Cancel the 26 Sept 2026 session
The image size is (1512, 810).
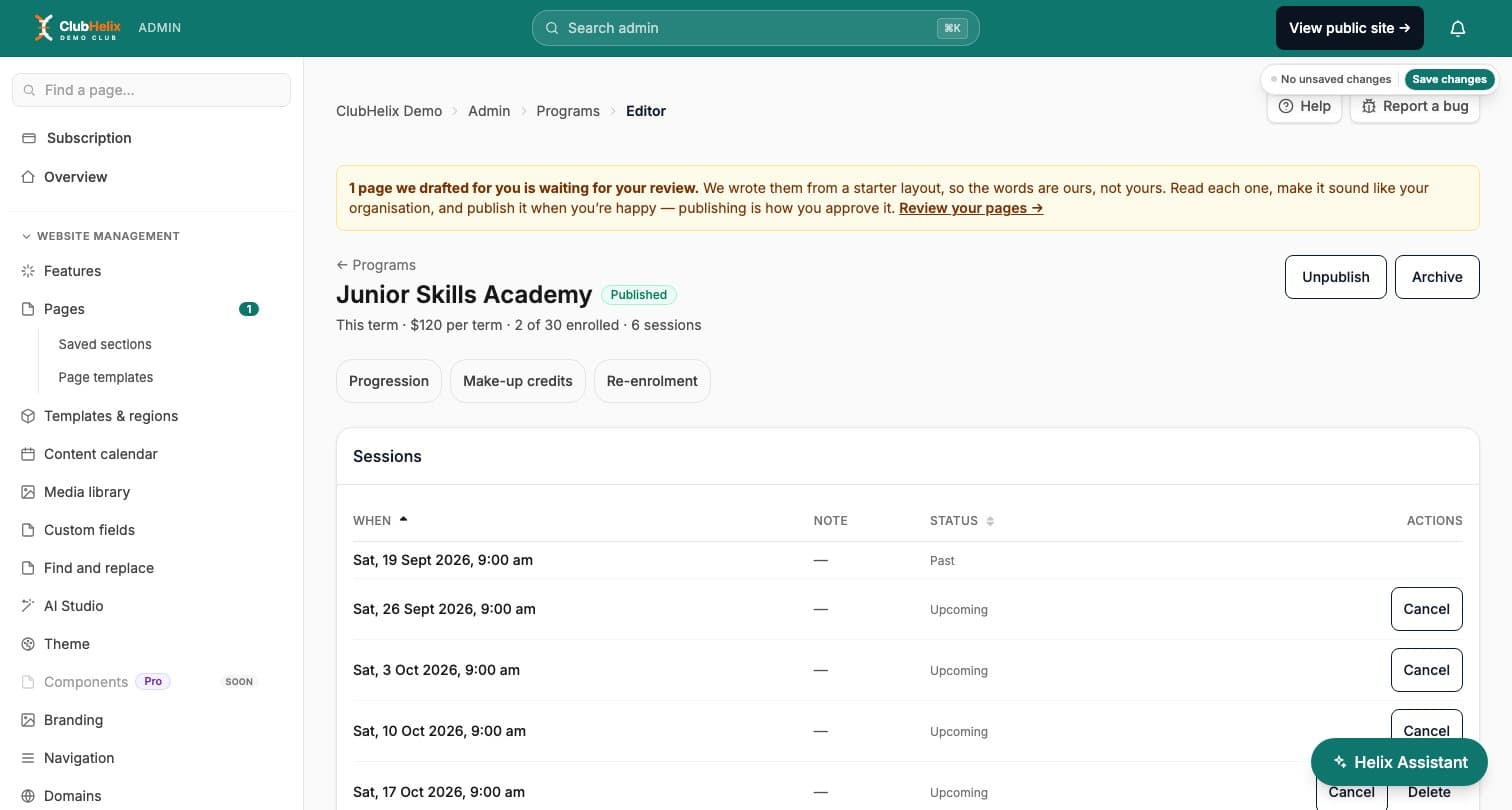(1427, 609)
